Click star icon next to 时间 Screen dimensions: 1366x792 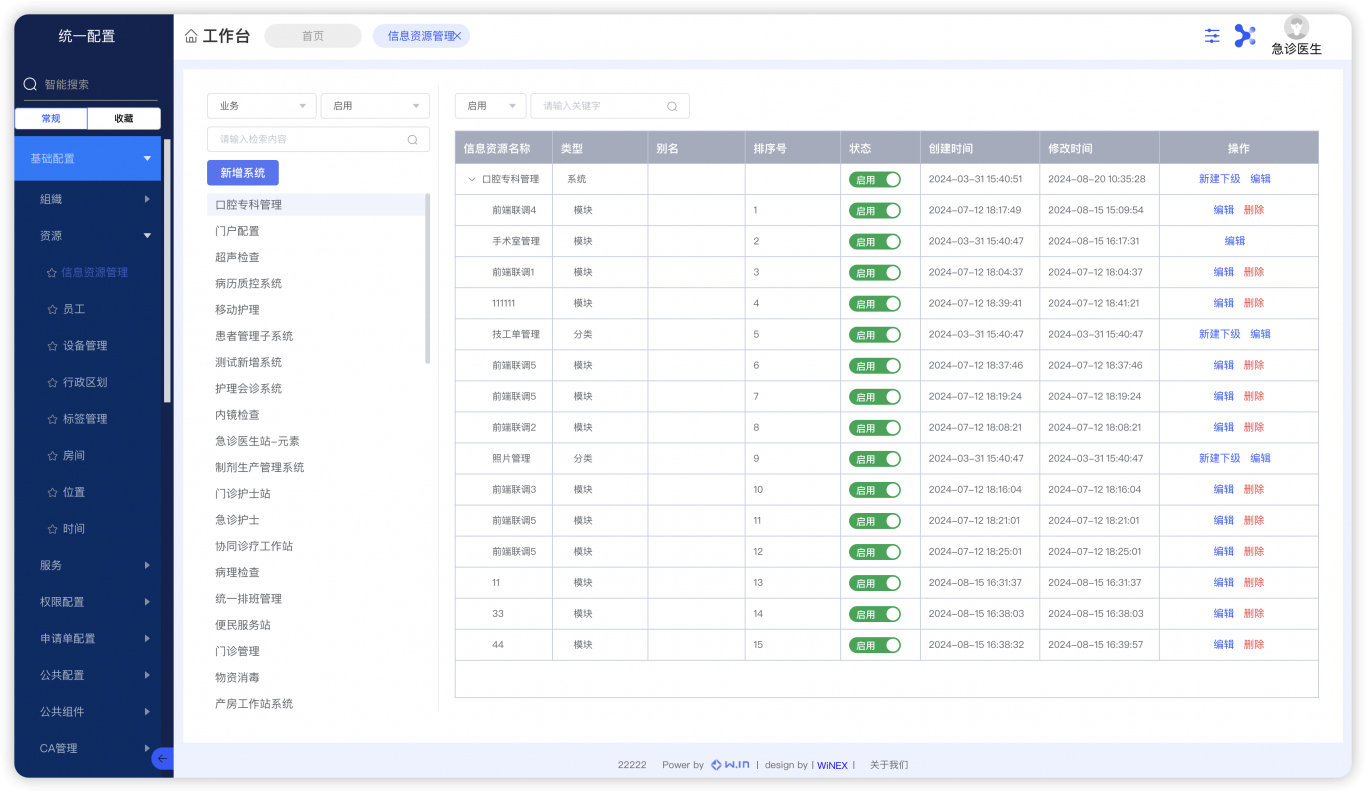coord(54,529)
